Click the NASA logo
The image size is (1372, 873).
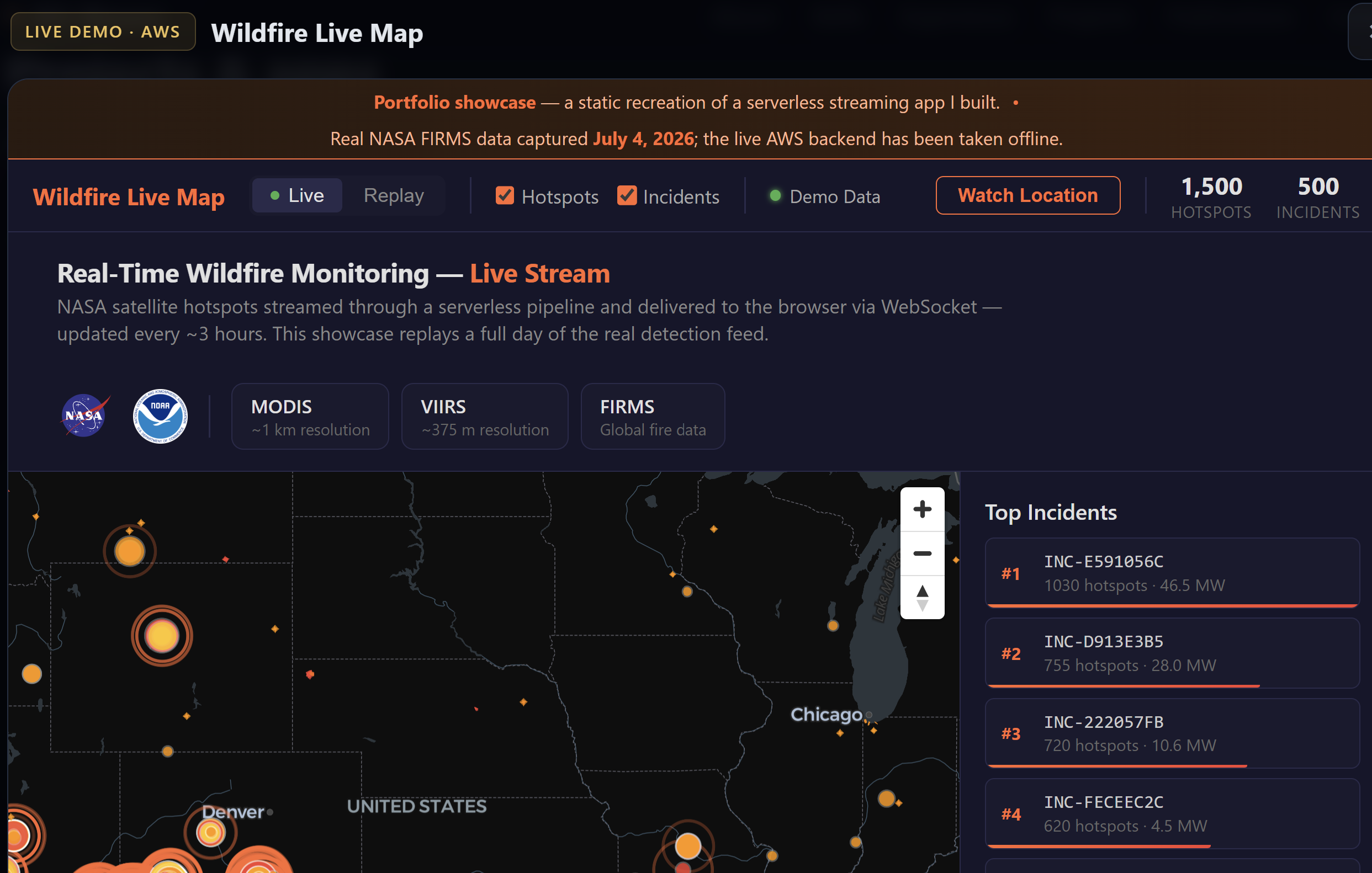[84, 415]
